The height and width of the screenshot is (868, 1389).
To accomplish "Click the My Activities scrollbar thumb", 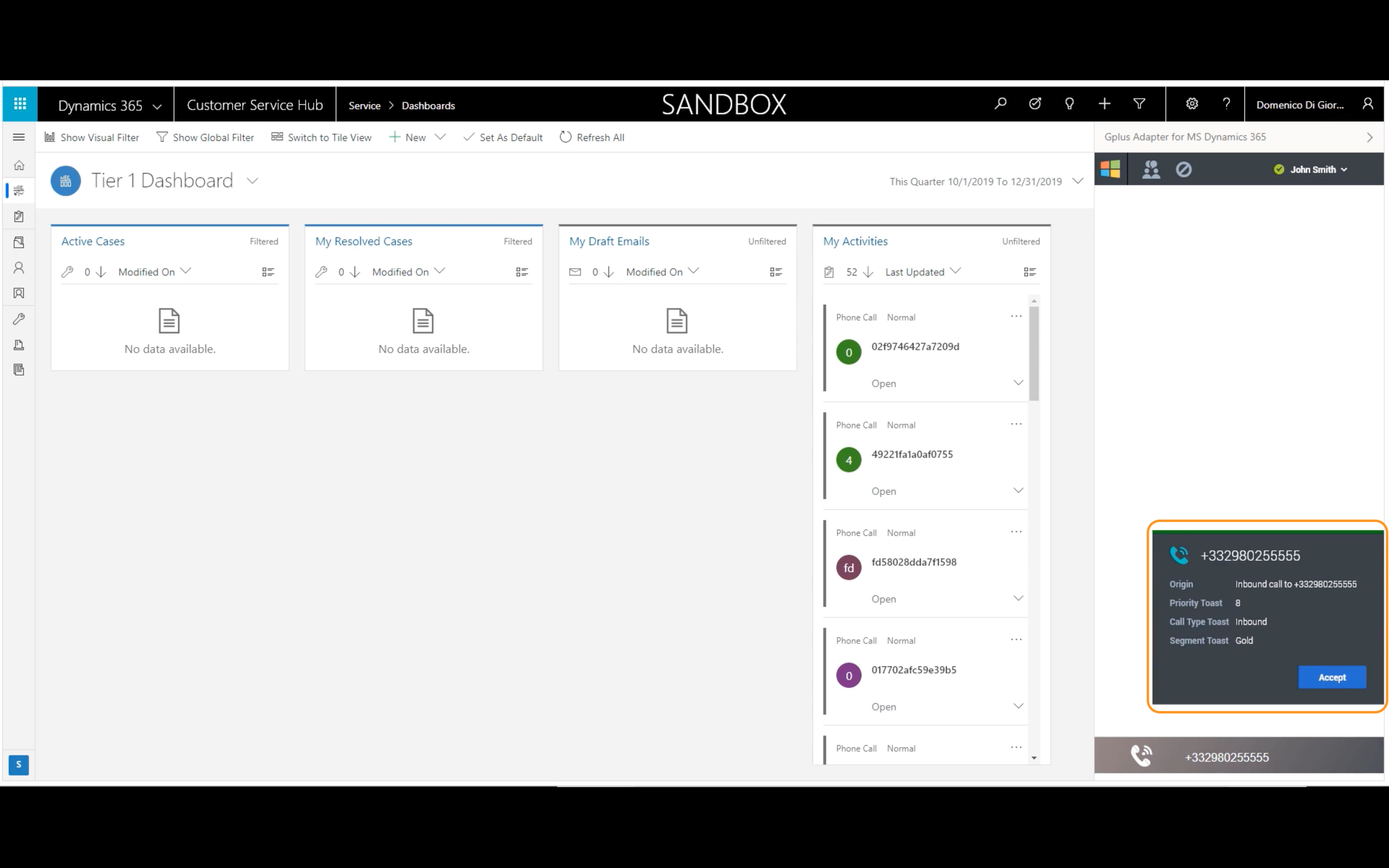I will click(1034, 353).
